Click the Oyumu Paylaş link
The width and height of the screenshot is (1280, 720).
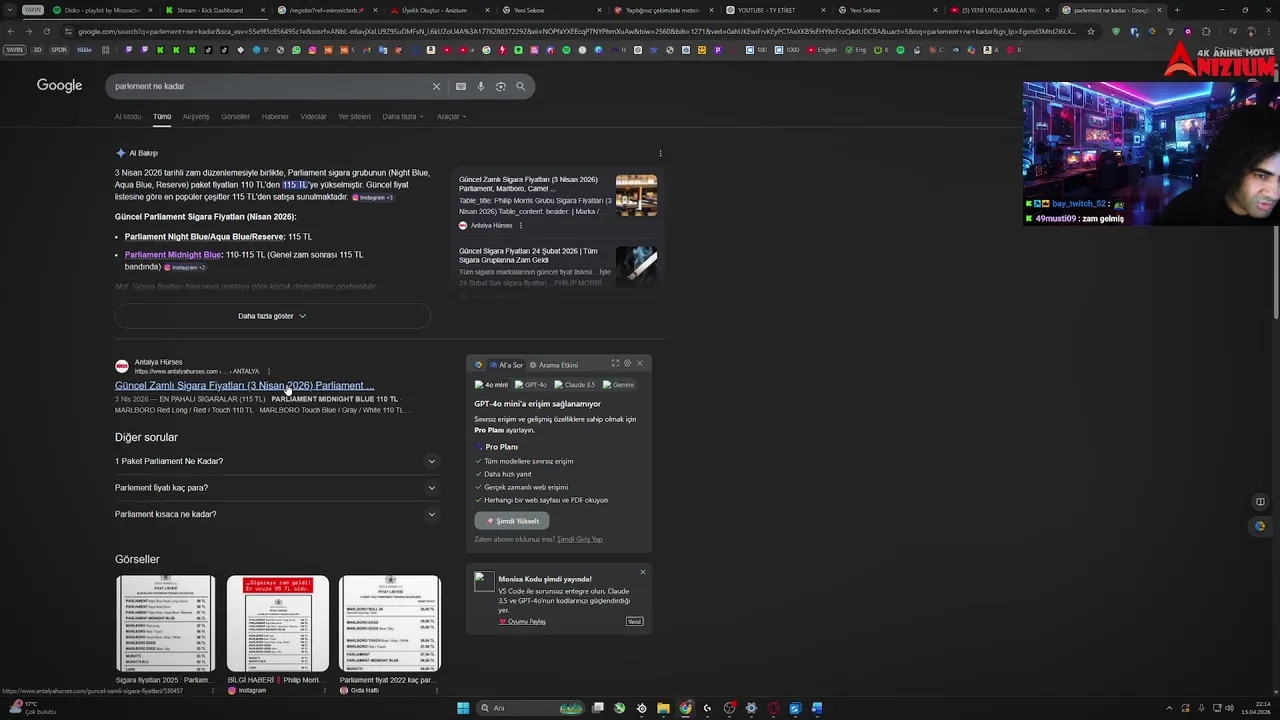coord(523,621)
